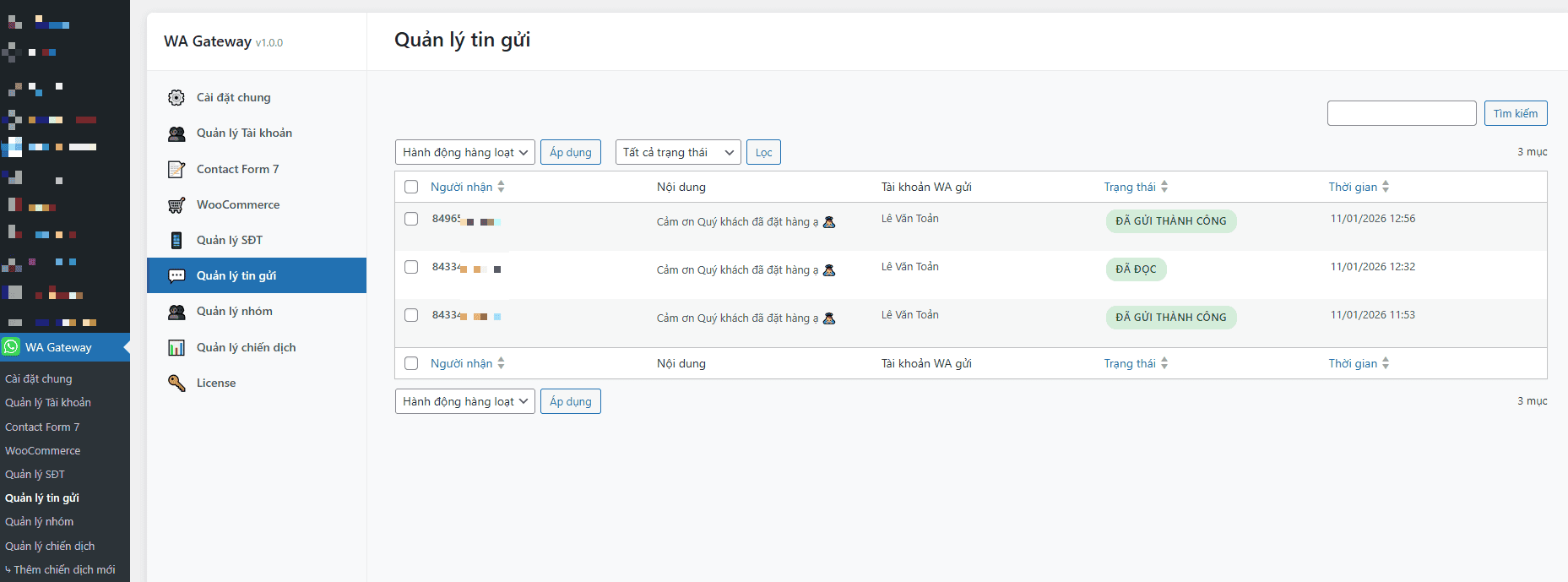Click inside the search text field

pyautogui.click(x=1401, y=113)
